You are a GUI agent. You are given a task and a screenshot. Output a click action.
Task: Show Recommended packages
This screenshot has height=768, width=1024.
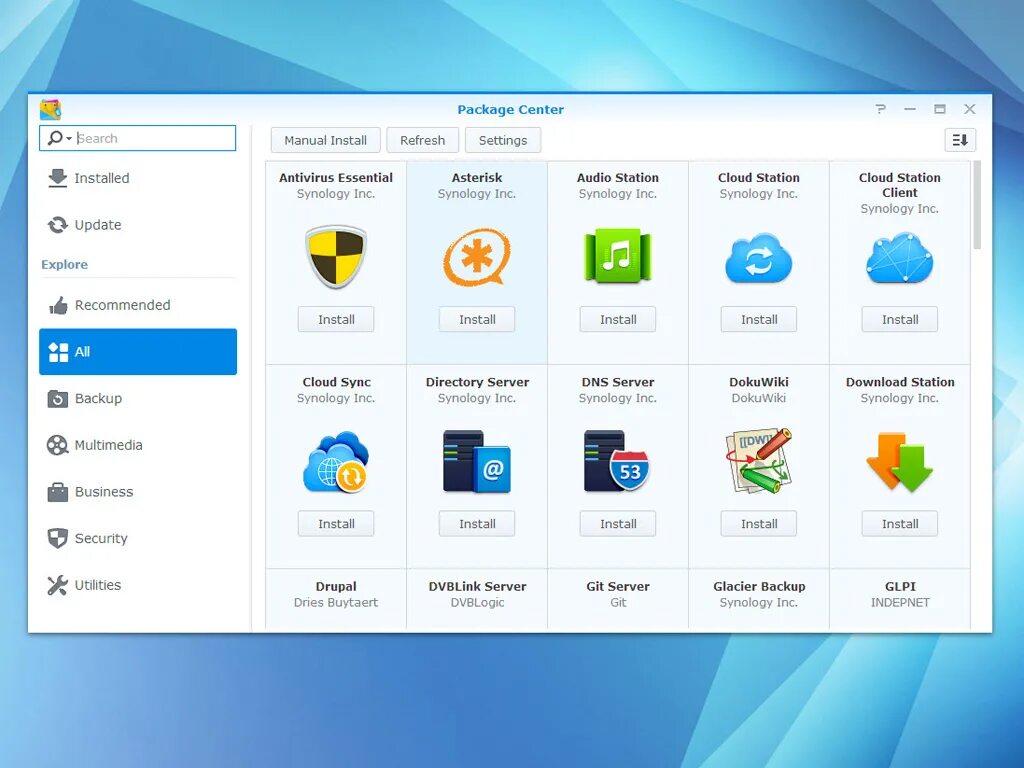pos(137,305)
